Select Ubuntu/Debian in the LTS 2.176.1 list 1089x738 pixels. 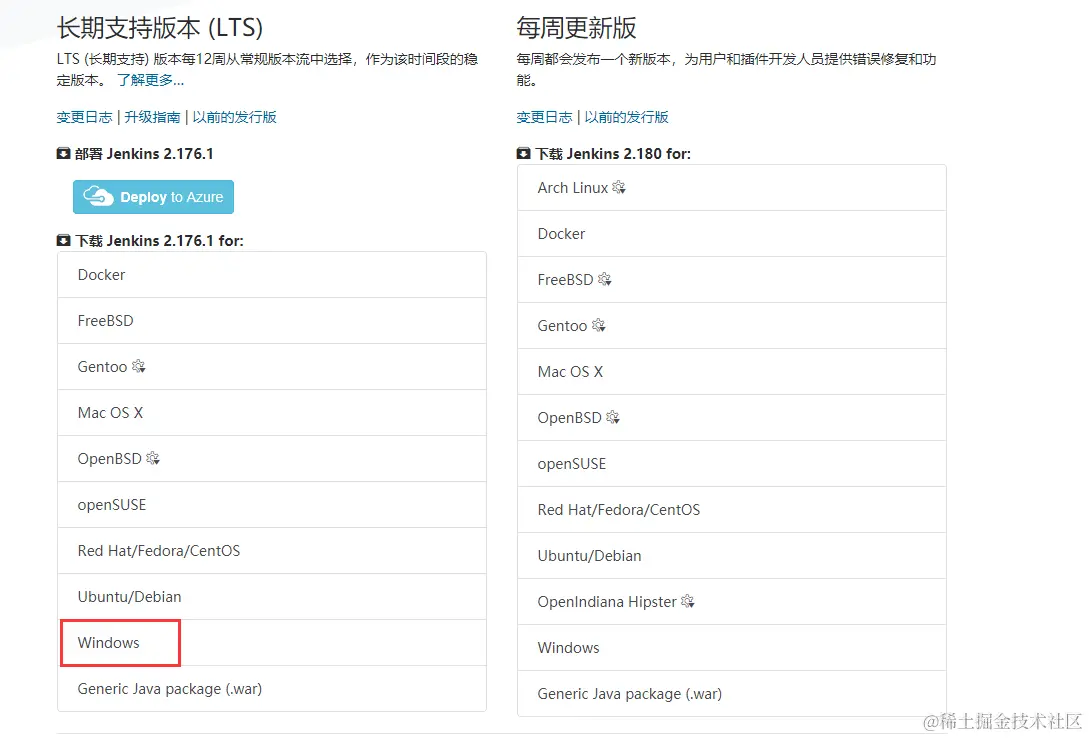tap(272, 597)
